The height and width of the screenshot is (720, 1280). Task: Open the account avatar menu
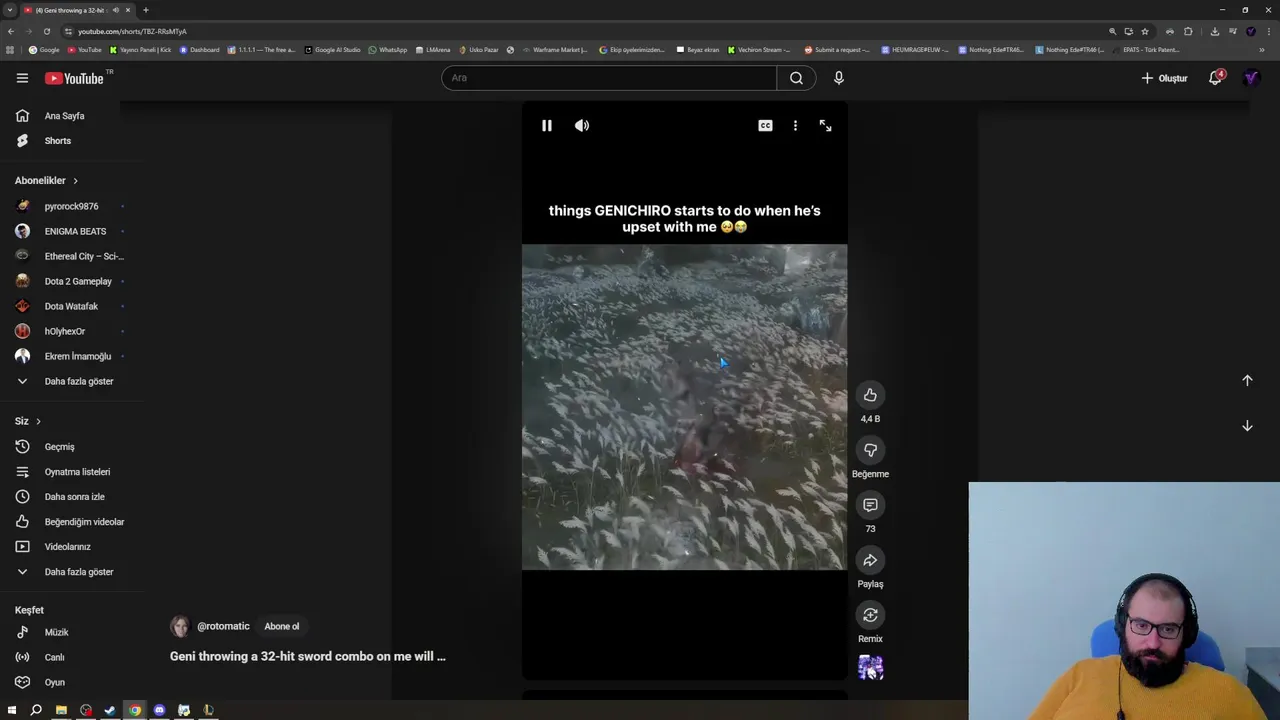[x=1251, y=78]
